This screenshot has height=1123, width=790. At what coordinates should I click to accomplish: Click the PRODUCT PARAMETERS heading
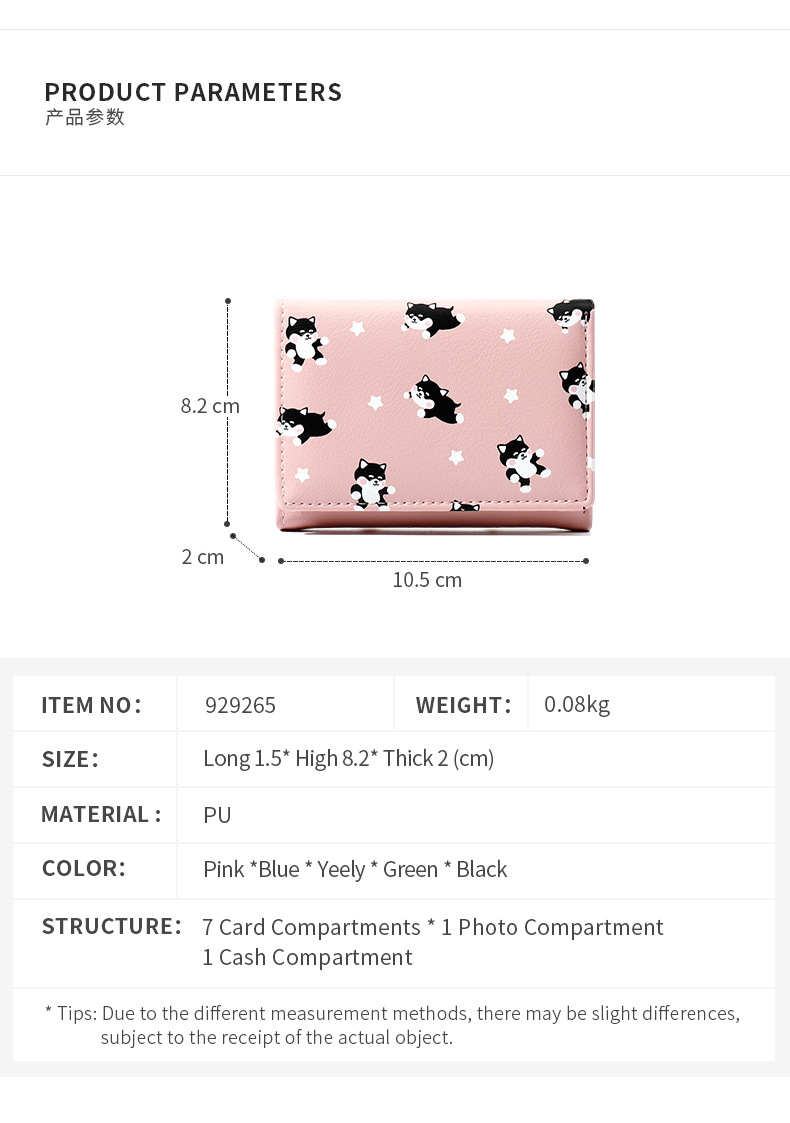tap(193, 92)
